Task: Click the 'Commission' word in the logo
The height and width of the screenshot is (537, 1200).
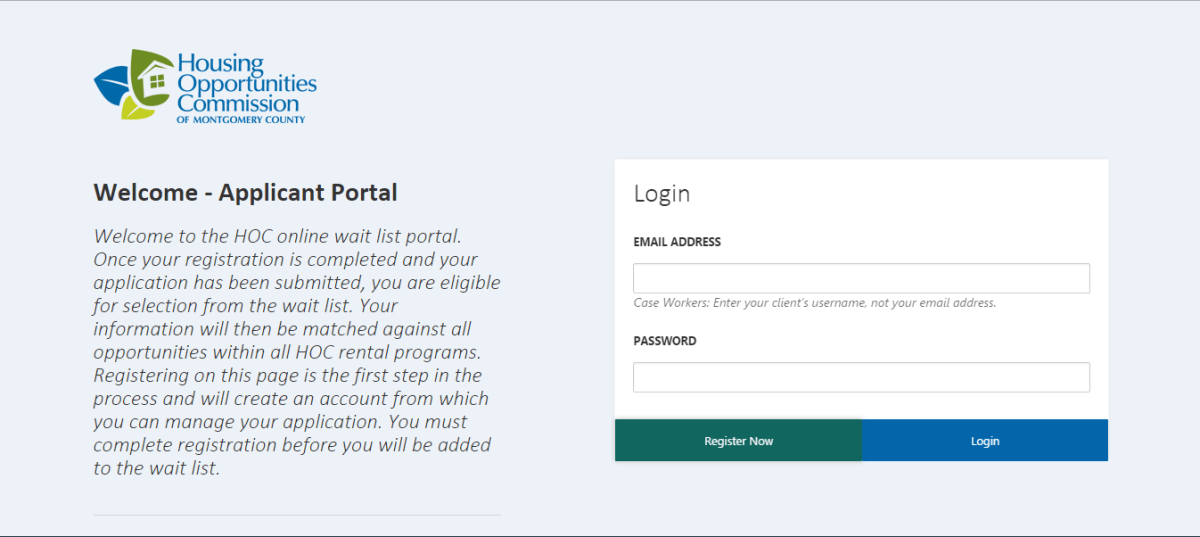Action: pos(238,103)
